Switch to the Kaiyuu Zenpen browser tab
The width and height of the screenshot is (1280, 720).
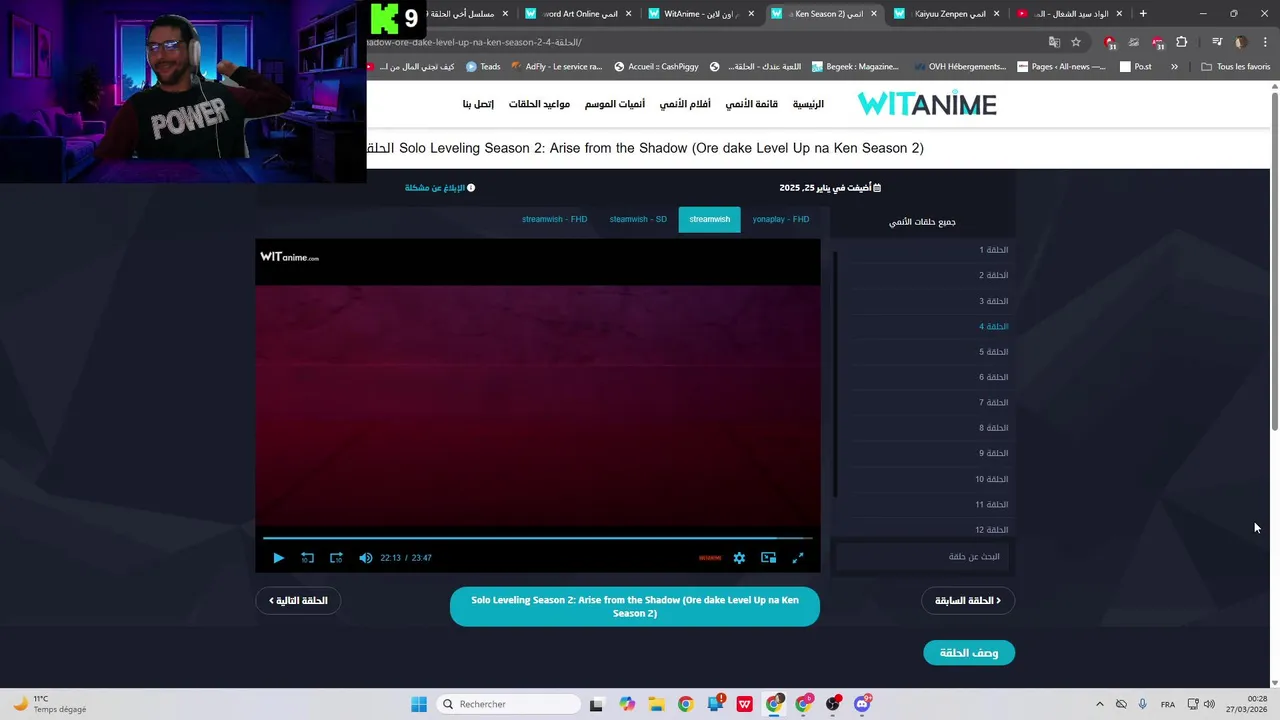point(945,14)
